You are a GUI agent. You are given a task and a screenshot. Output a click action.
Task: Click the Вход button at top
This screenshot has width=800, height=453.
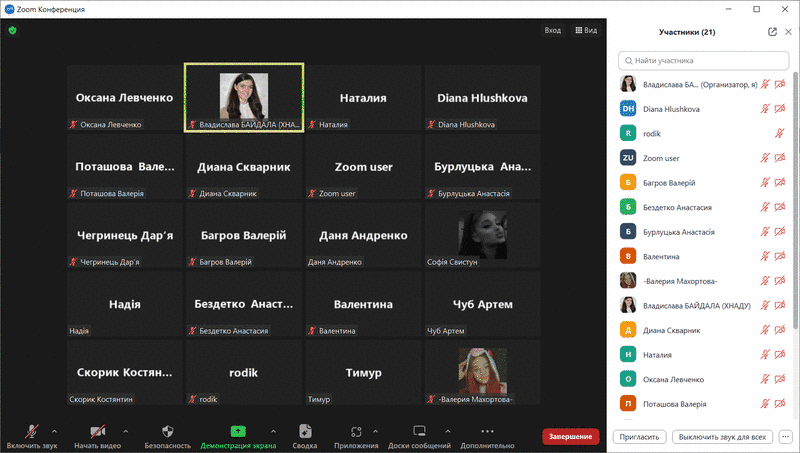tap(552, 31)
